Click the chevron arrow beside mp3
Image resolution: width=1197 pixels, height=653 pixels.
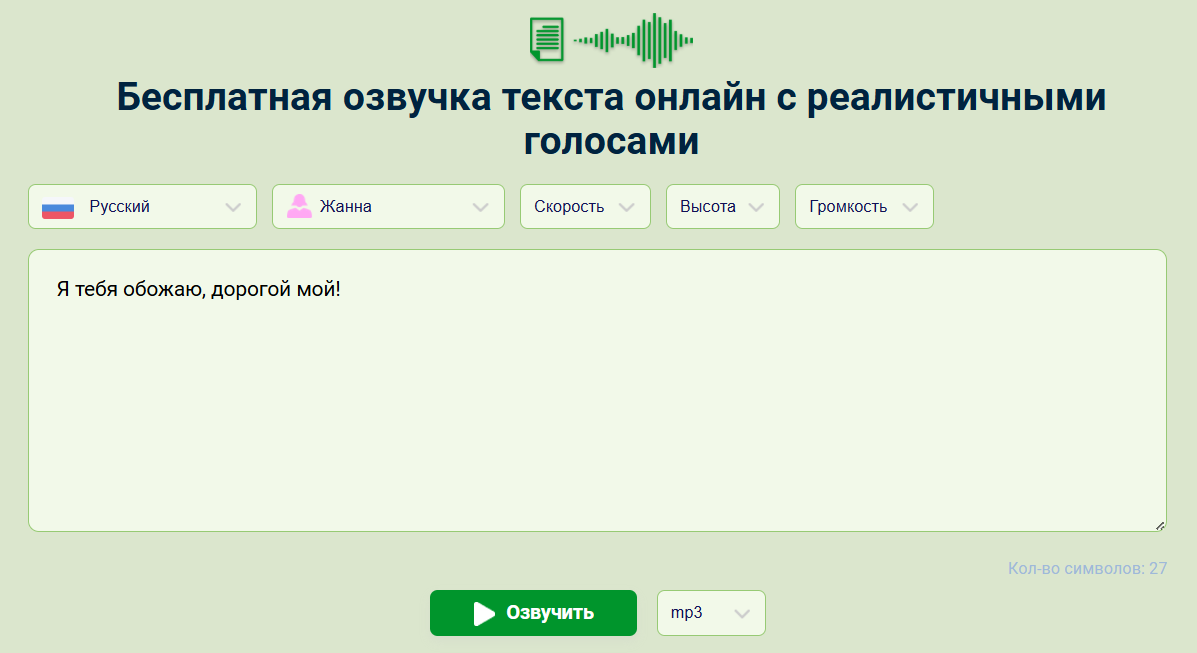point(742,614)
